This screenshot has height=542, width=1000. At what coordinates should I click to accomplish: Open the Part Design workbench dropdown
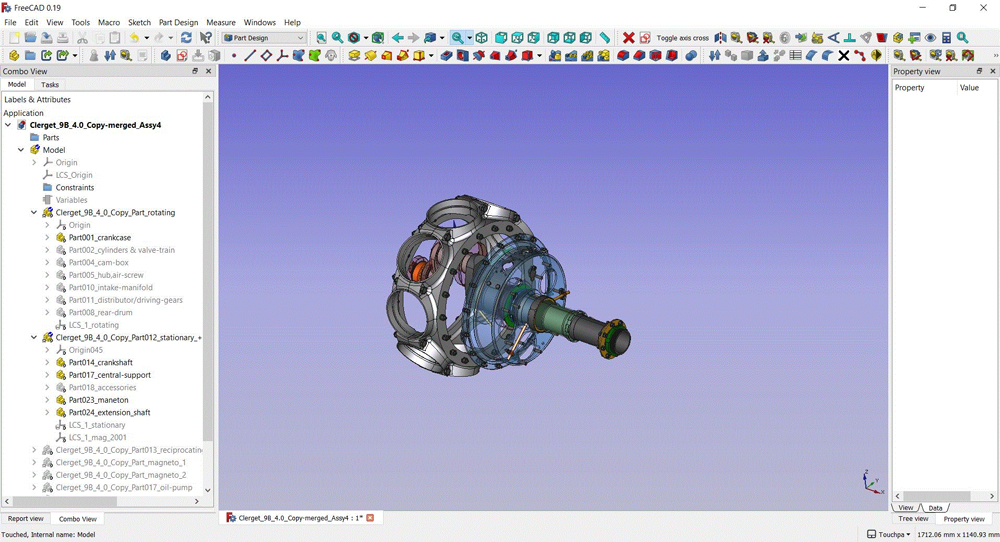tap(265, 38)
